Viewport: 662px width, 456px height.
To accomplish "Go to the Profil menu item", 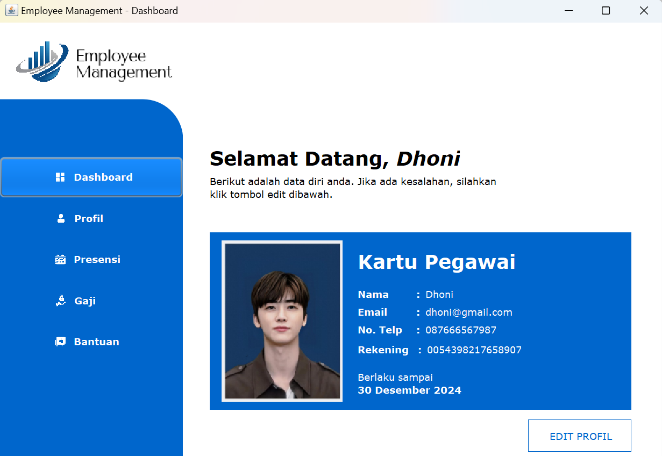I will (x=88, y=218).
